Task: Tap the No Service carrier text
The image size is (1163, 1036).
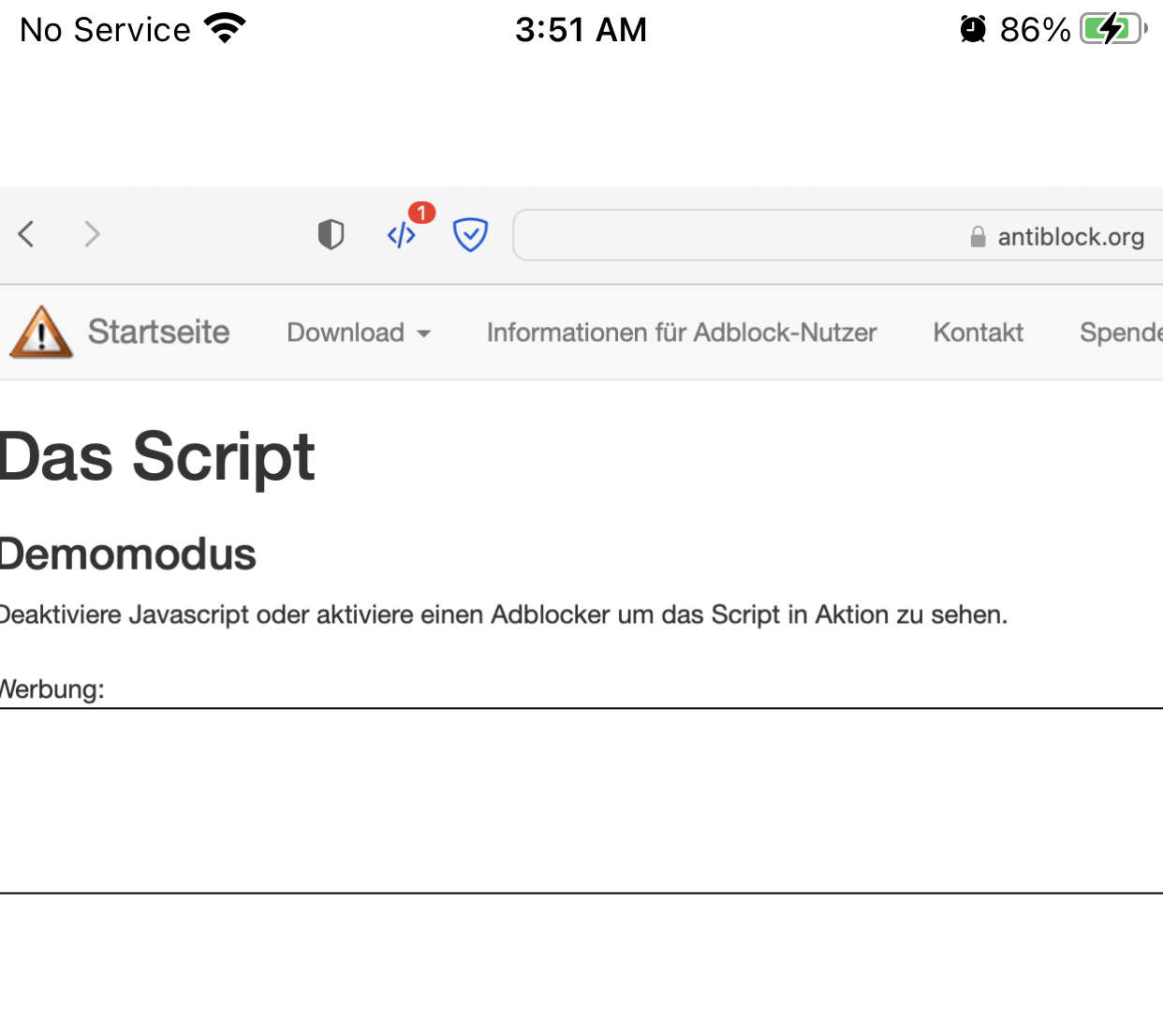Action: click(105, 30)
